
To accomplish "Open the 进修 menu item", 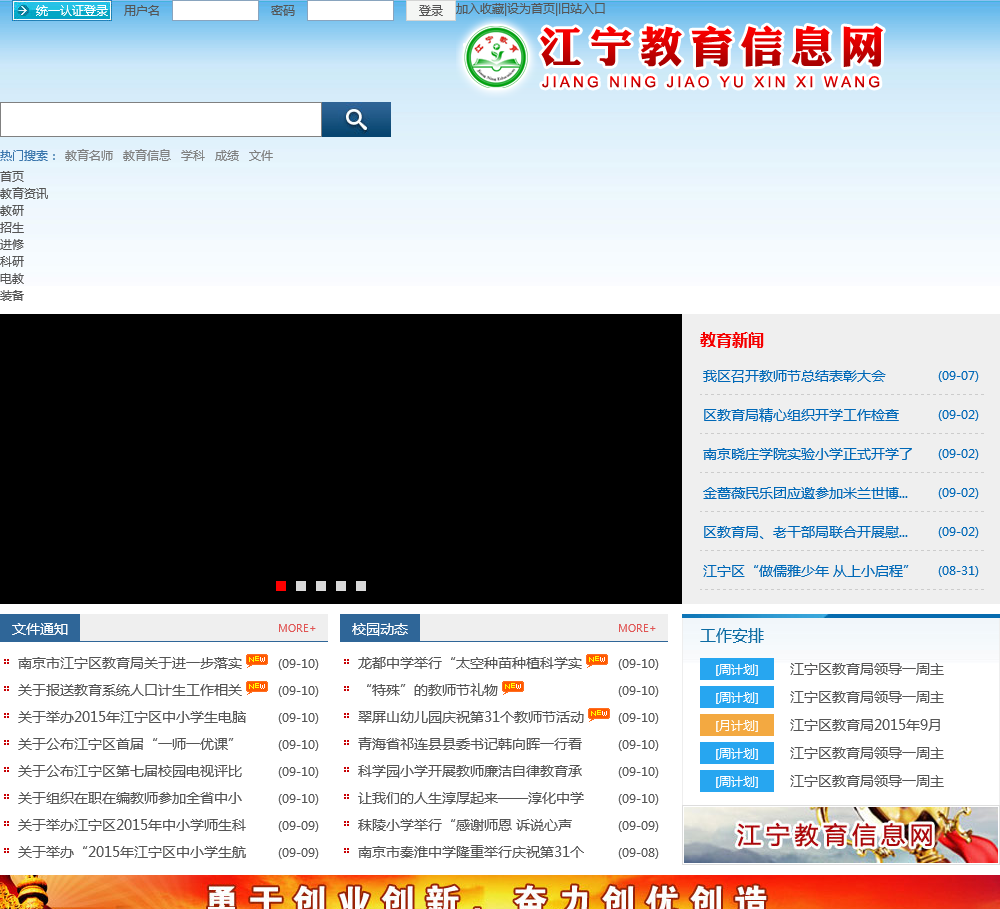I will (12, 245).
